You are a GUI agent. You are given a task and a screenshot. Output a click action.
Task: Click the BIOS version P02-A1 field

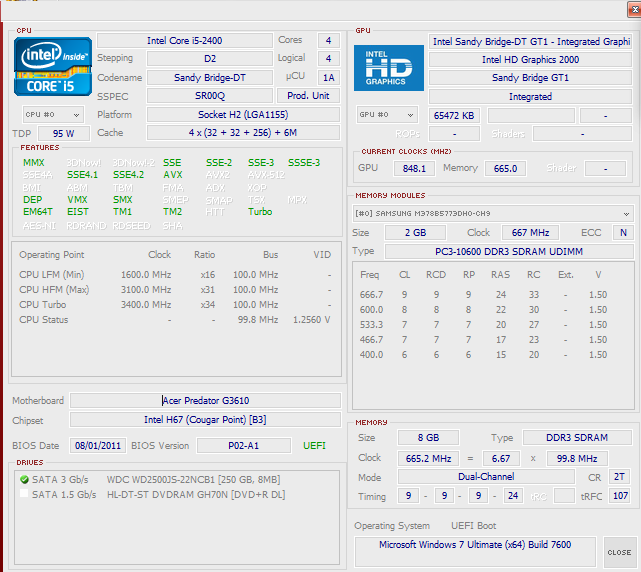244,446
